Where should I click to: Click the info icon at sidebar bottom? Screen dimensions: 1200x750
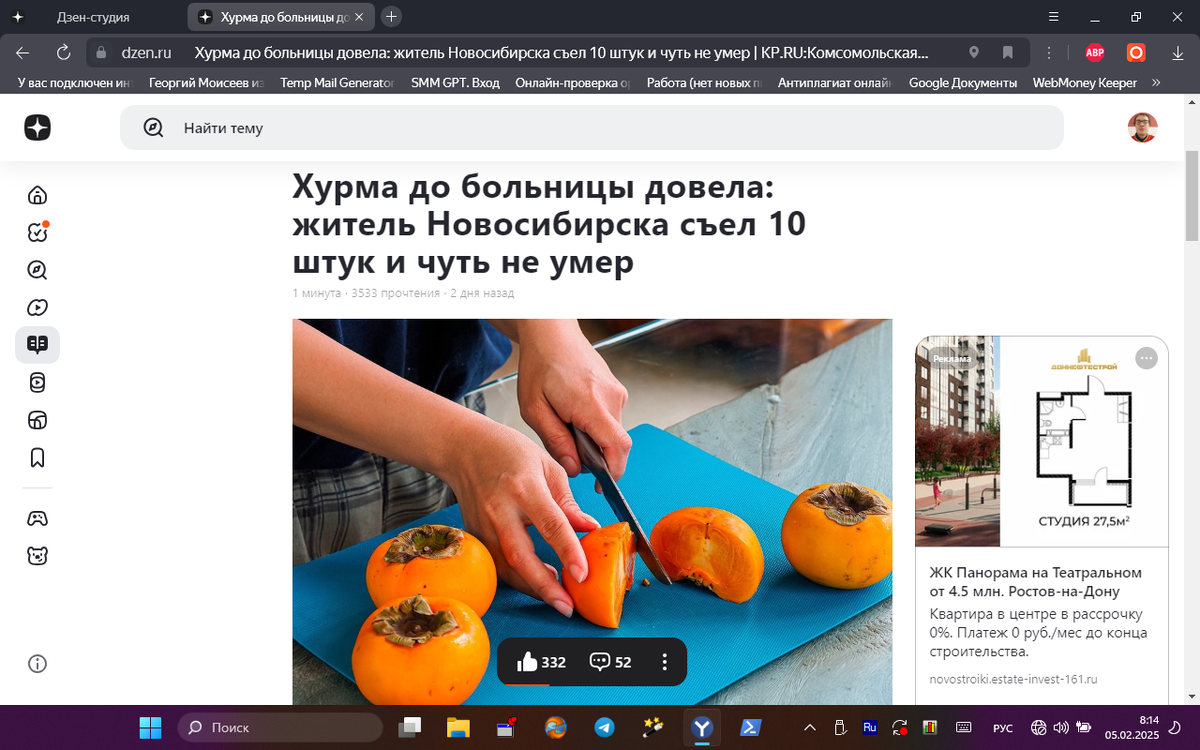(x=37, y=663)
